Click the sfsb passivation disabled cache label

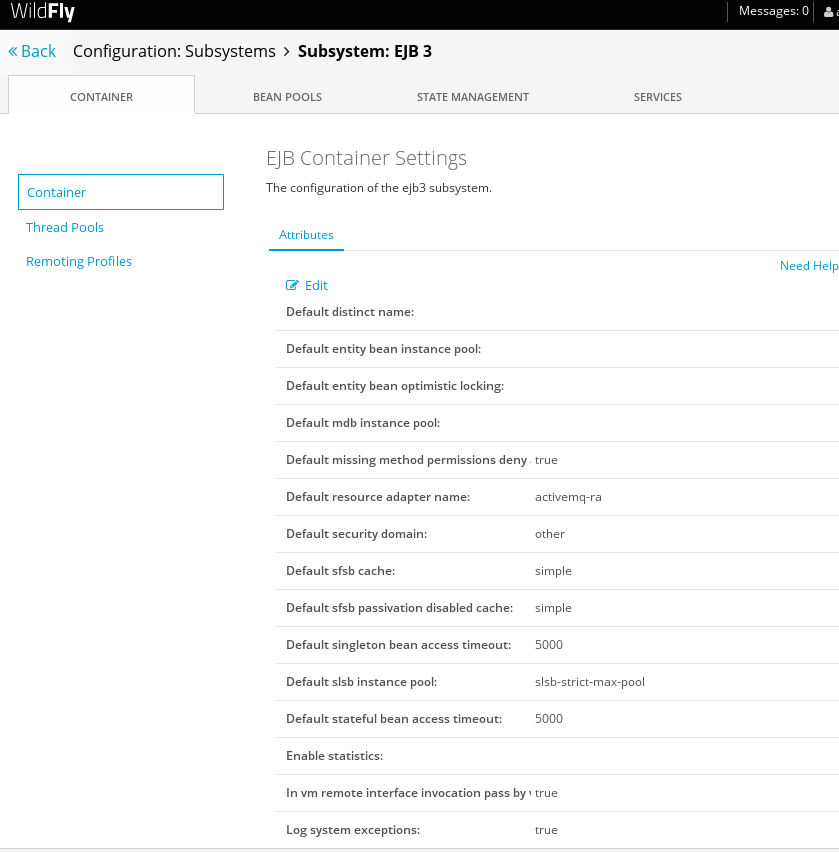tap(399, 607)
